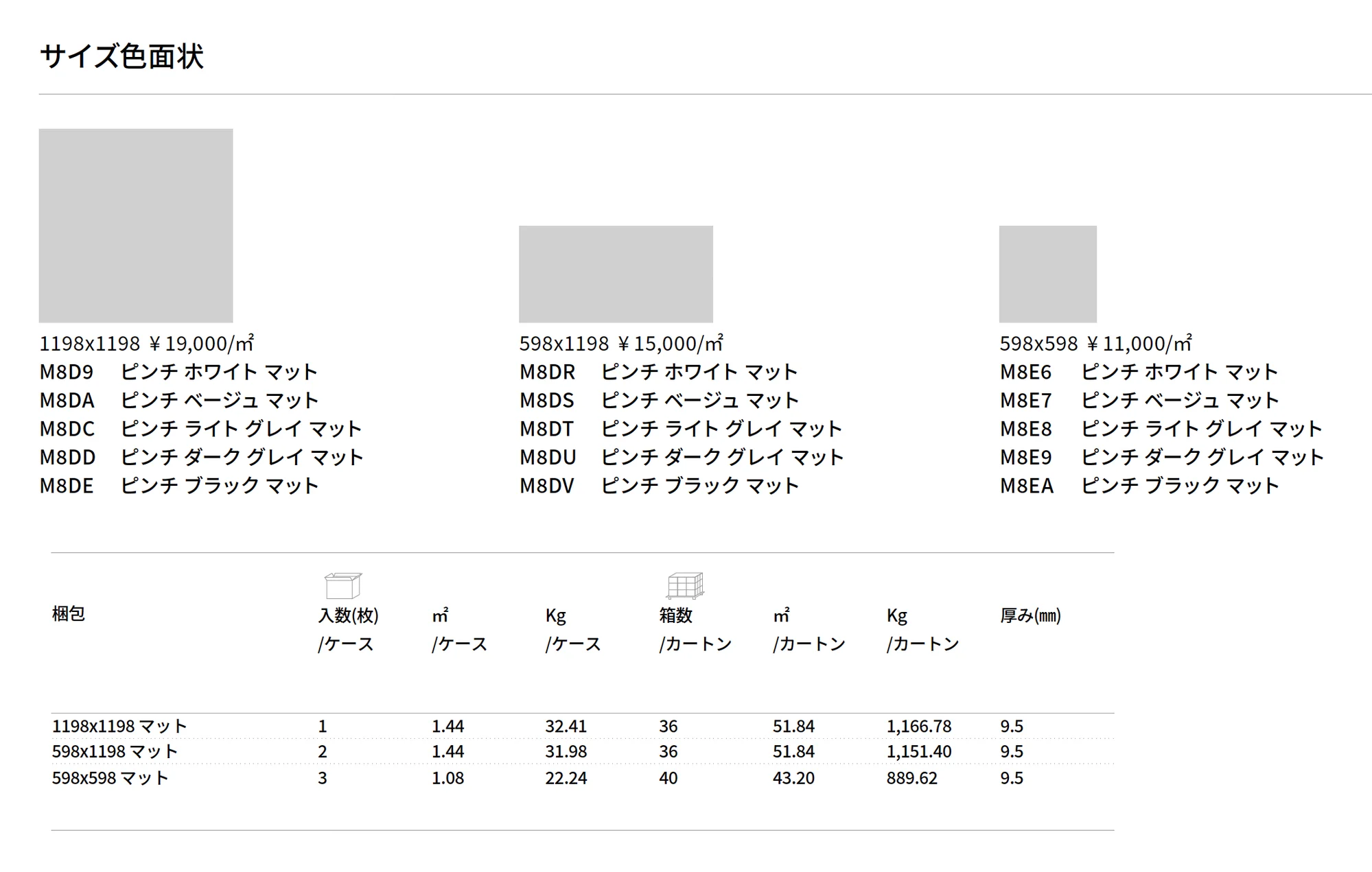Click the box case icon above 入数(枚)
This screenshot has height=872, width=1372.
342,585
